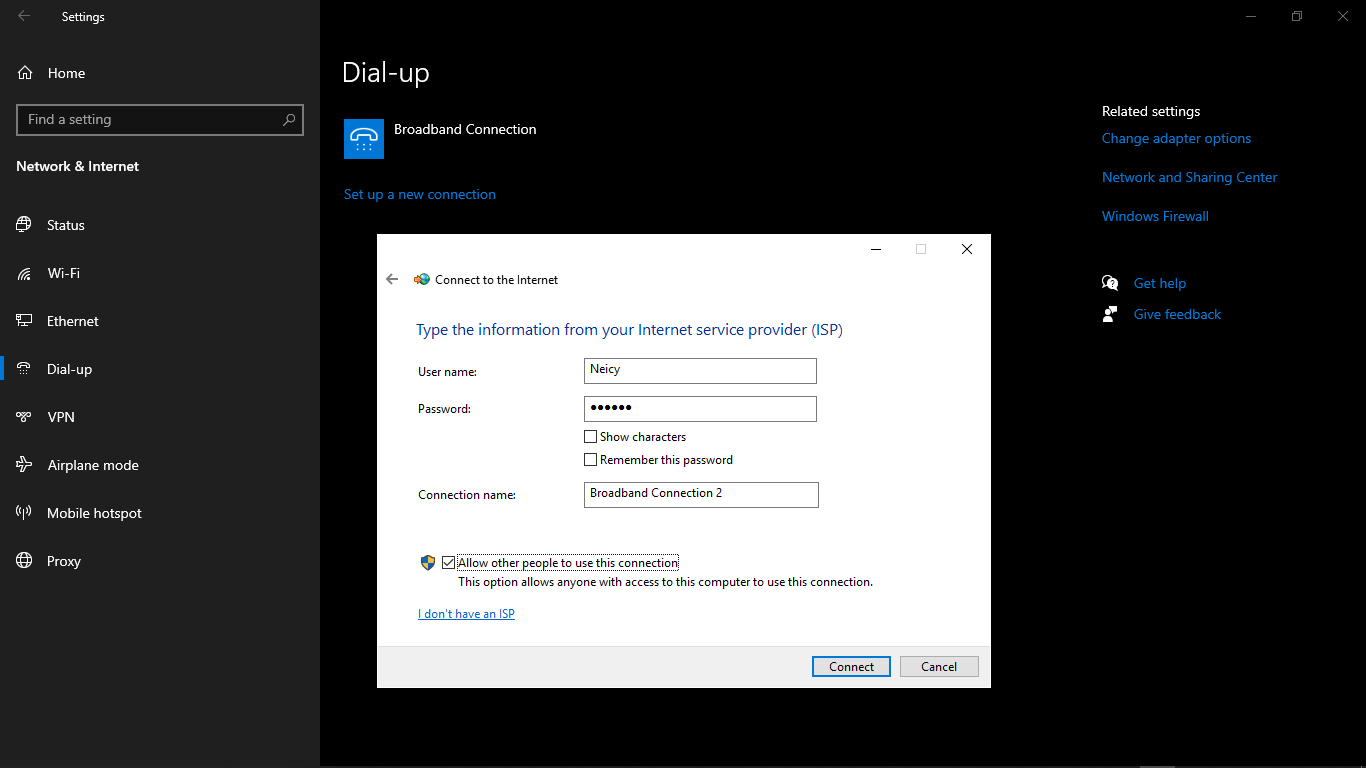
Task: Click the blue Broadband Connection phone tile
Action: [x=364, y=139]
